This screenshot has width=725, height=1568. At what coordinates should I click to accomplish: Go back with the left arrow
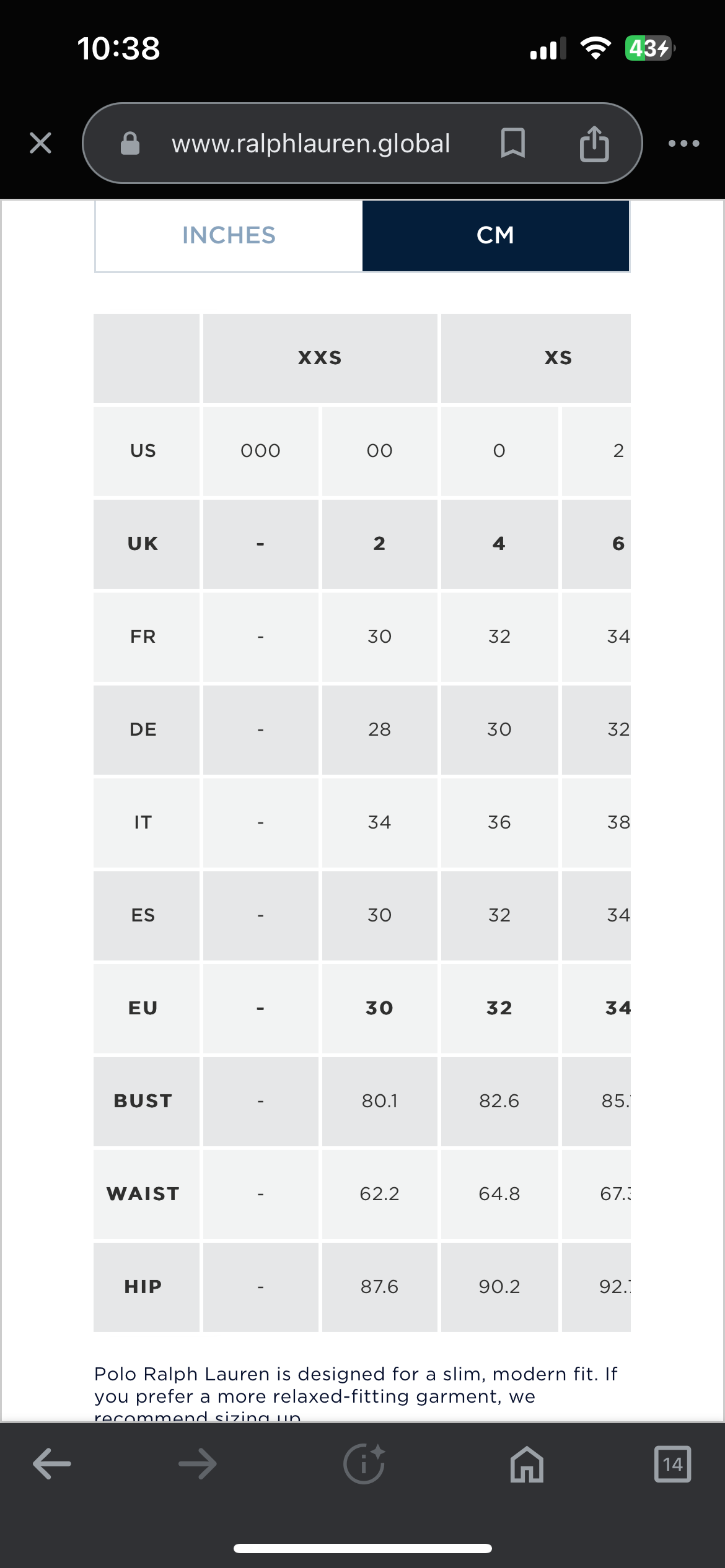click(52, 1464)
